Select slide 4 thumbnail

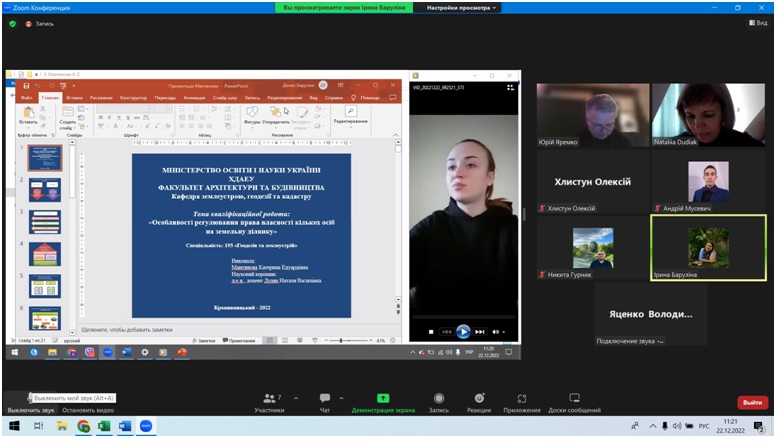(x=45, y=254)
